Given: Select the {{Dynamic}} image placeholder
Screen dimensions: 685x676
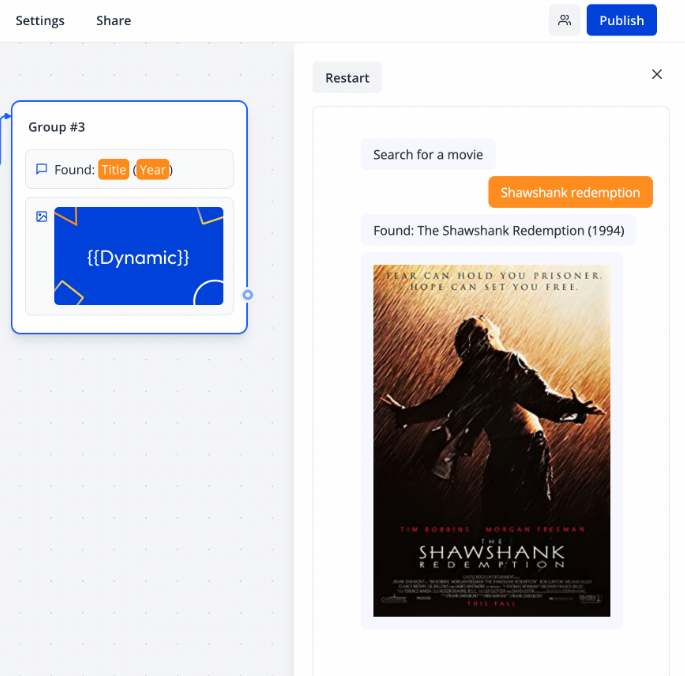Looking at the screenshot, I should [x=138, y=257].
